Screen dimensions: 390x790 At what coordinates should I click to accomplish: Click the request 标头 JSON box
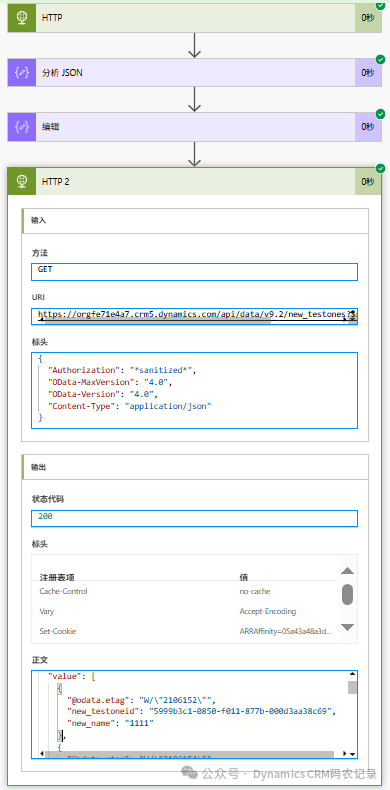tap(194, 390)
